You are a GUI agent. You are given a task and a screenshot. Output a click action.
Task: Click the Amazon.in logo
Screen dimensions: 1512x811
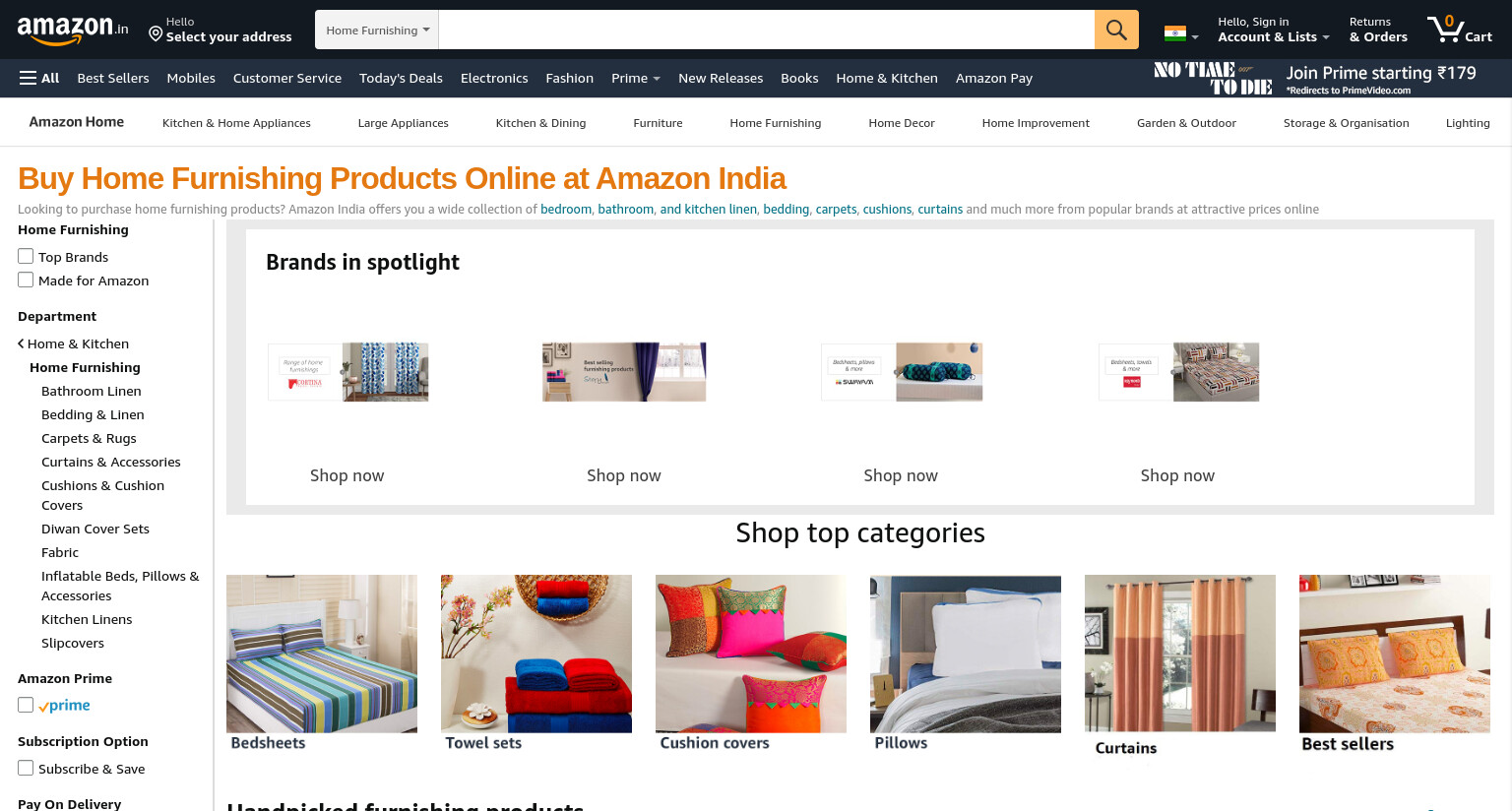[73, 31]
